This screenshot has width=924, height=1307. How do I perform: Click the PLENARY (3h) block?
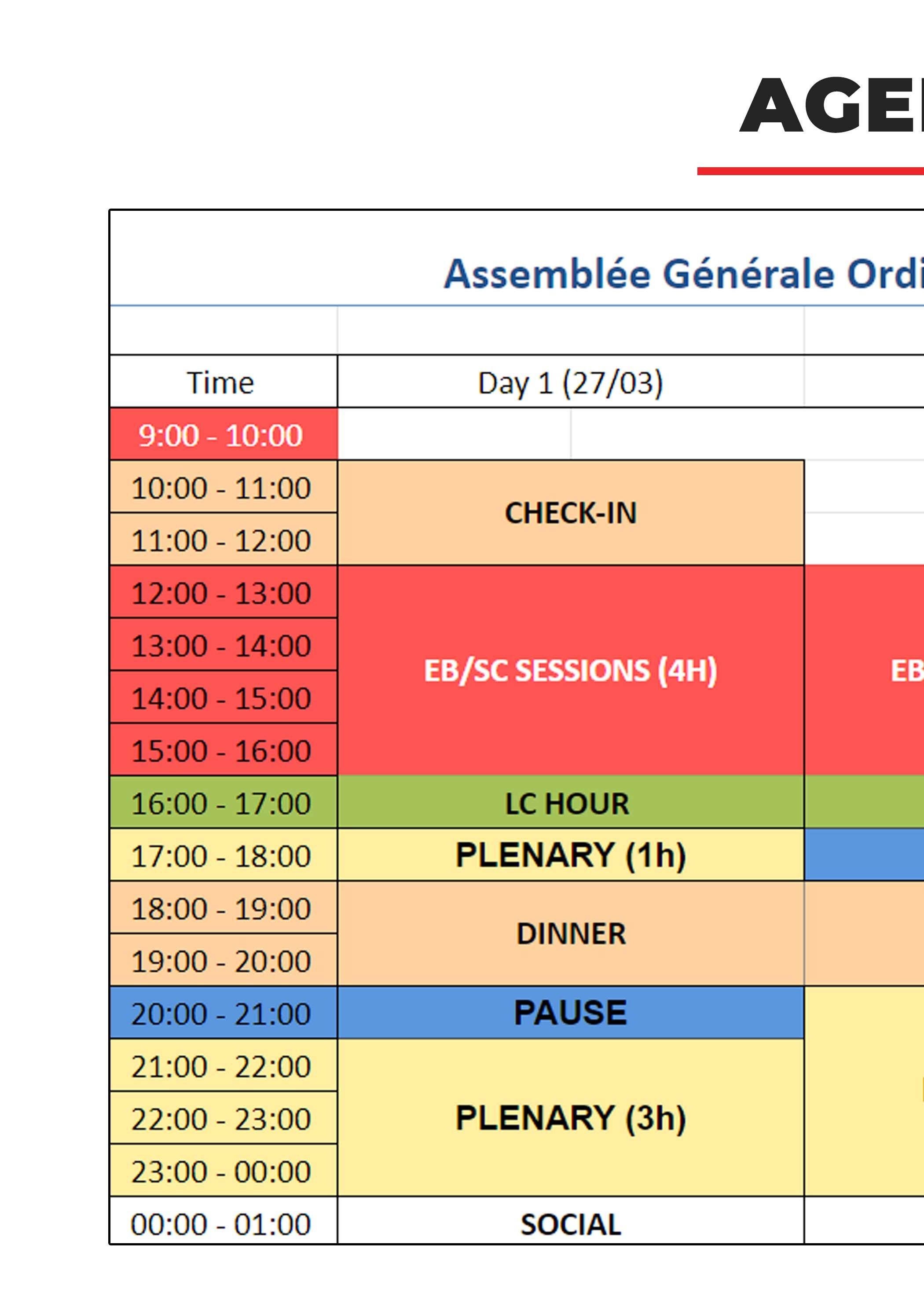click(x=570, y=1117)
